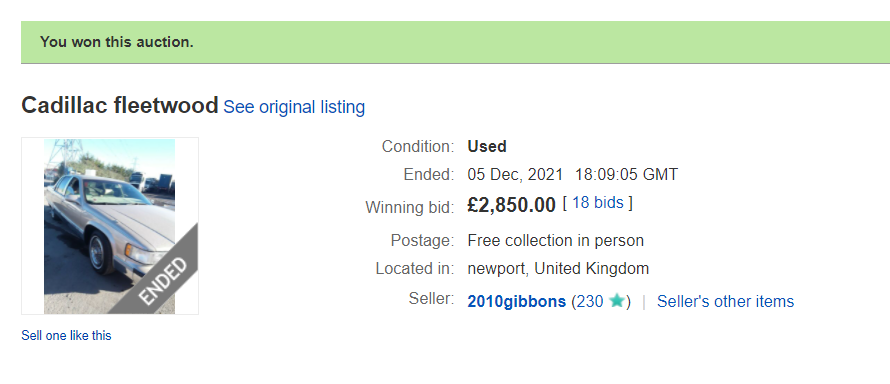Click the 230 feedback score number
Viewport: 890px width, 384px height.
(590, 301)
